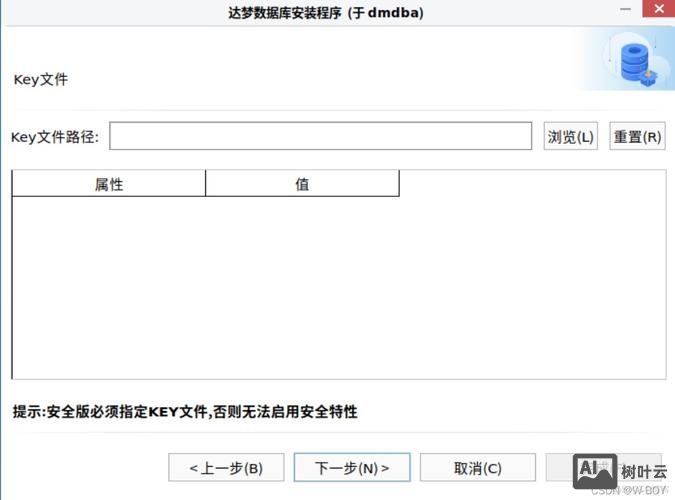
Task: Go back with <上一步(B) button
Action: 226,467
